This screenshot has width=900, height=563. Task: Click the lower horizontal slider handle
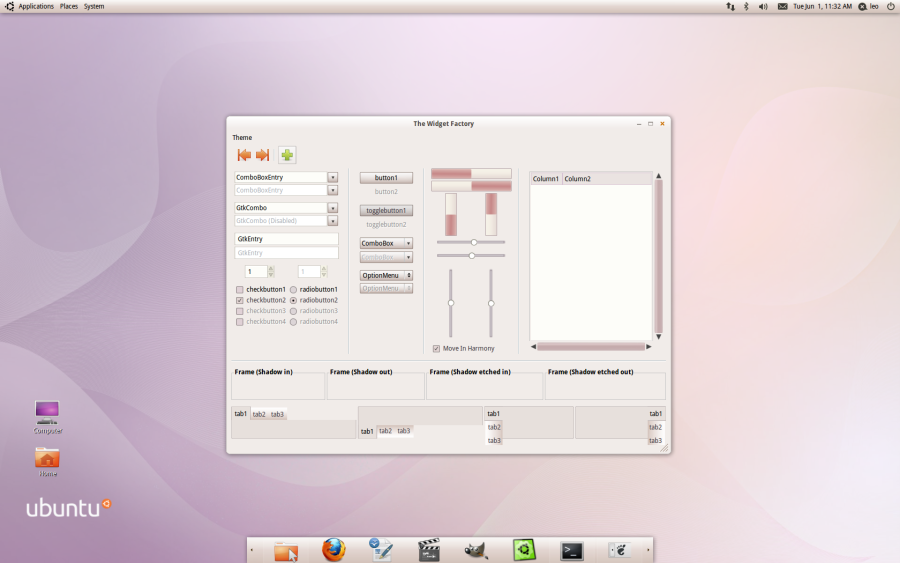472,255
